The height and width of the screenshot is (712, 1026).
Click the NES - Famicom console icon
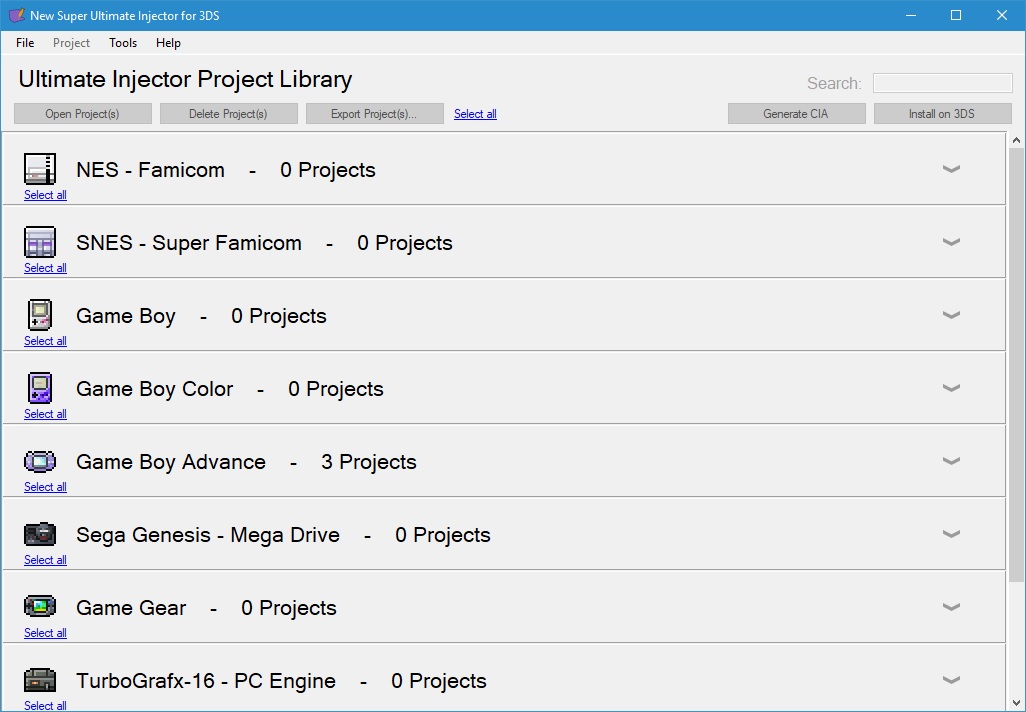click(x=40, y=169)
